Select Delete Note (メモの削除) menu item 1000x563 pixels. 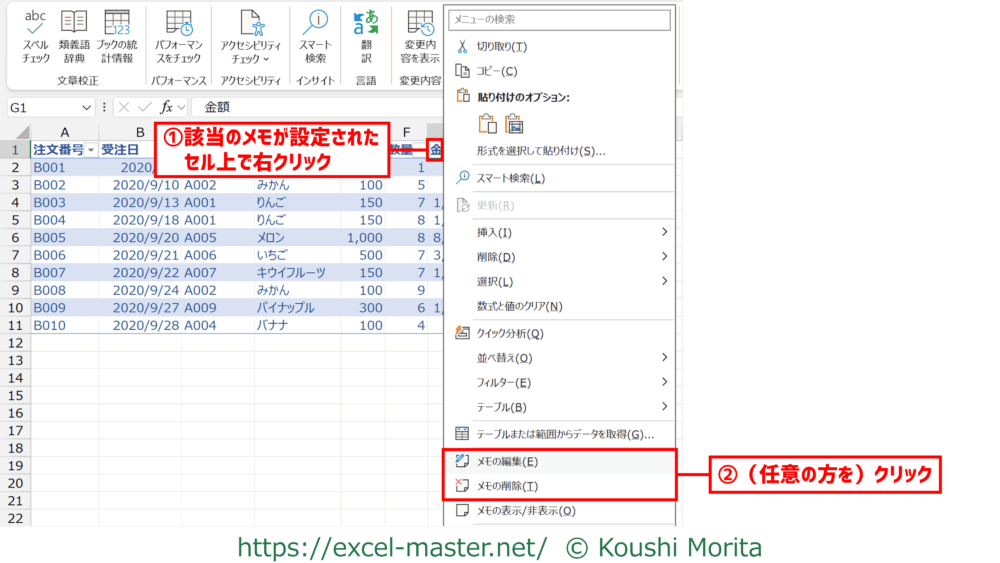pyautogui.click(x=507, y=486)
